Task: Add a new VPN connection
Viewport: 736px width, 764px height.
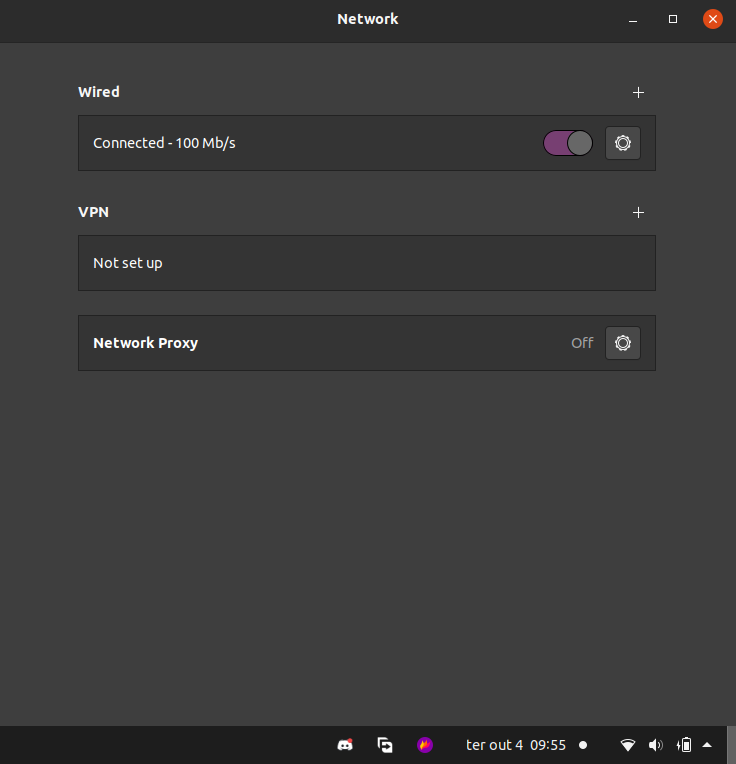Action: pyautogui.click(x=638, y=212)
